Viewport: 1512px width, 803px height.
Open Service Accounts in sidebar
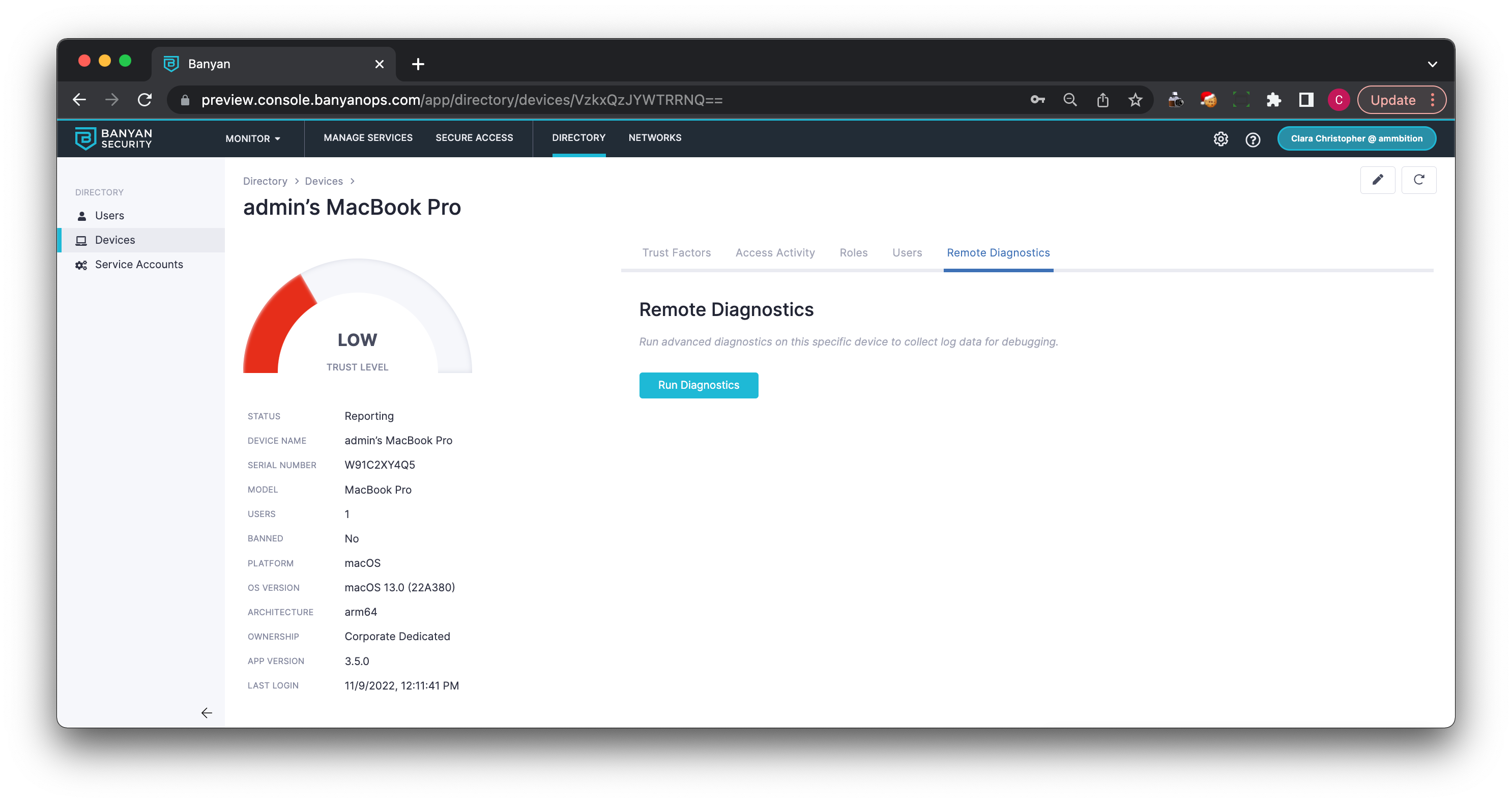[138, 265]
